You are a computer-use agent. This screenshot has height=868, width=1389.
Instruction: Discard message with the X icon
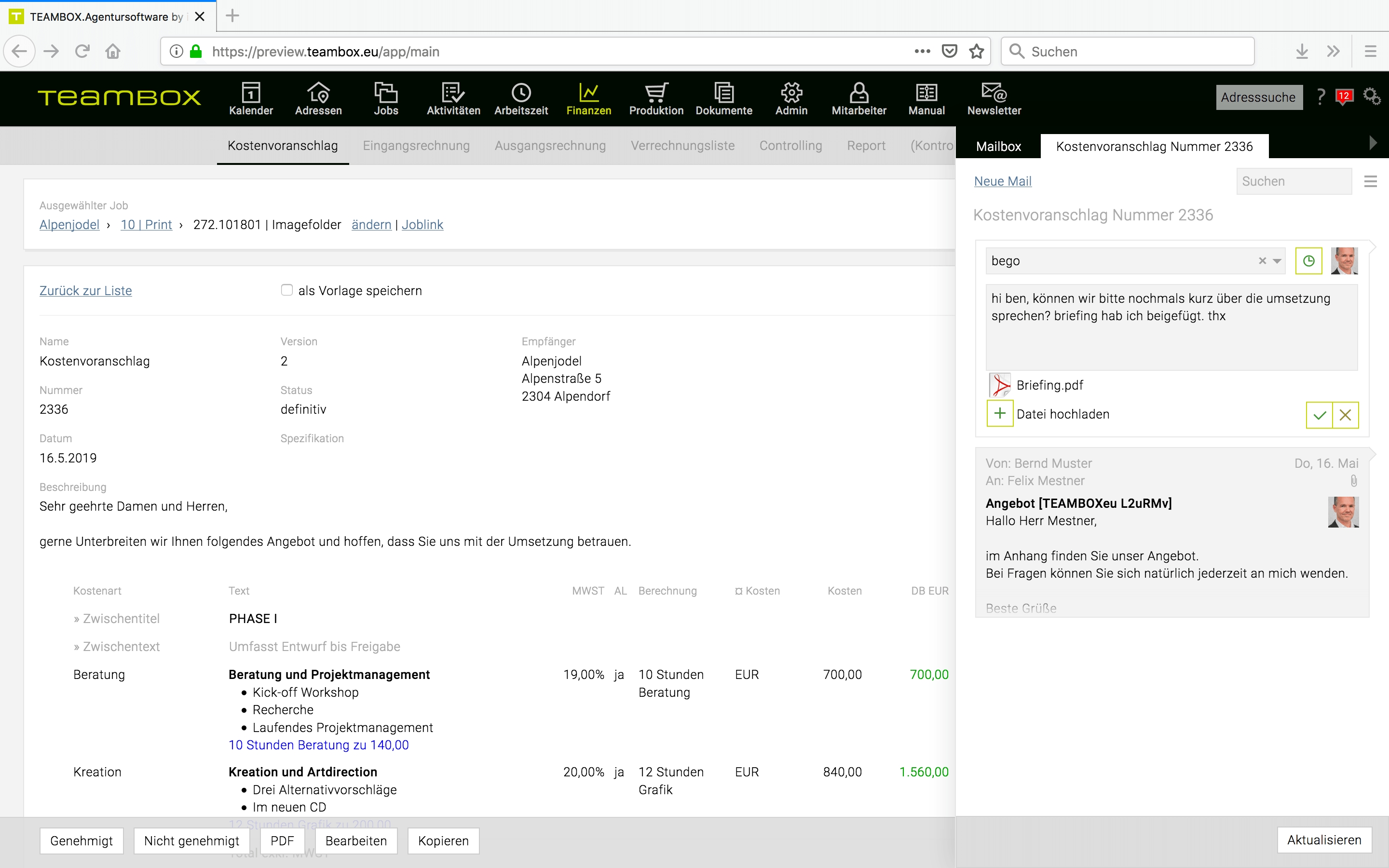coord(1346,415)
